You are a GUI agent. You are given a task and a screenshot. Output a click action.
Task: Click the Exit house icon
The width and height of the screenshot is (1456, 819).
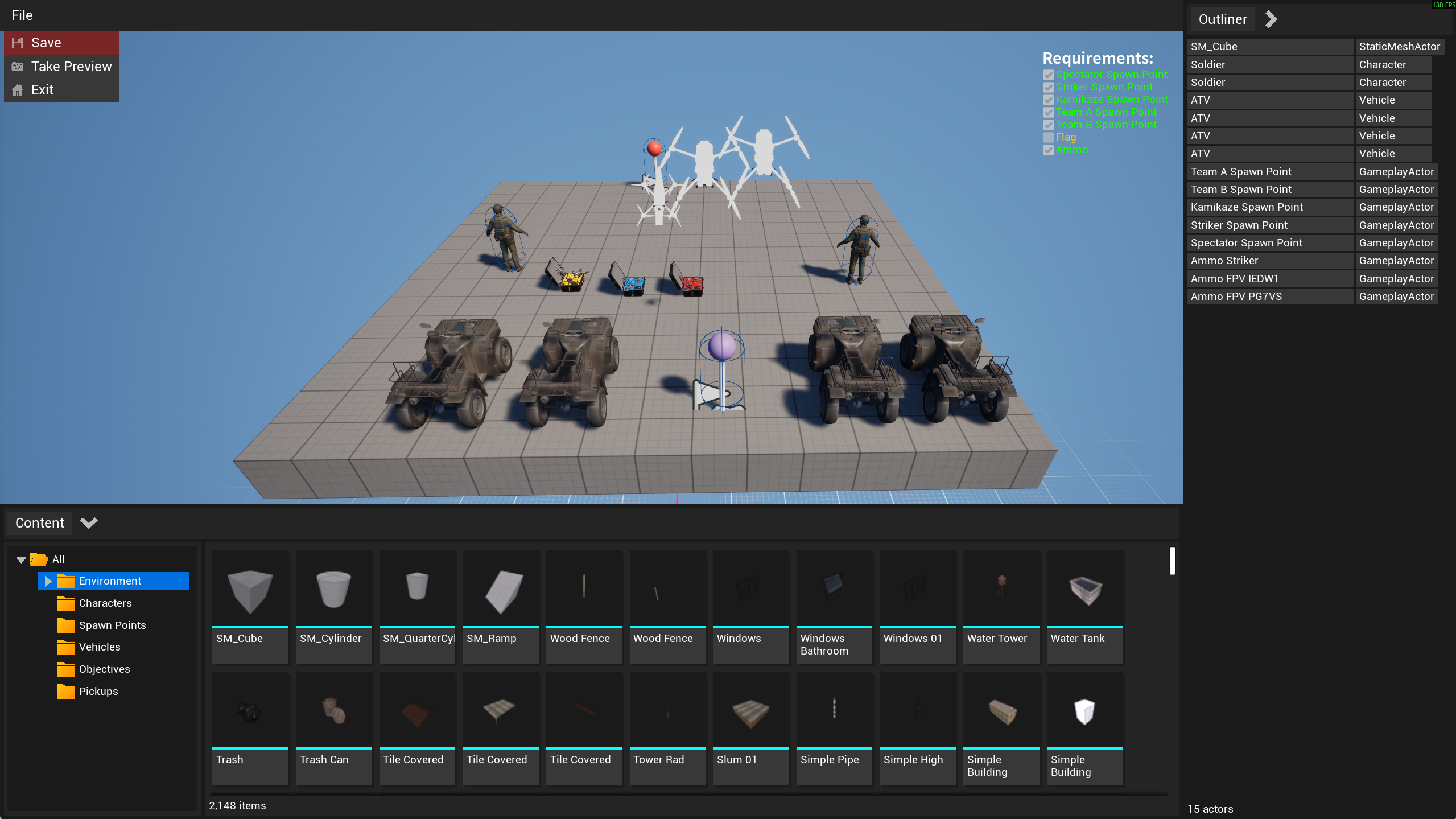point(18,90)
